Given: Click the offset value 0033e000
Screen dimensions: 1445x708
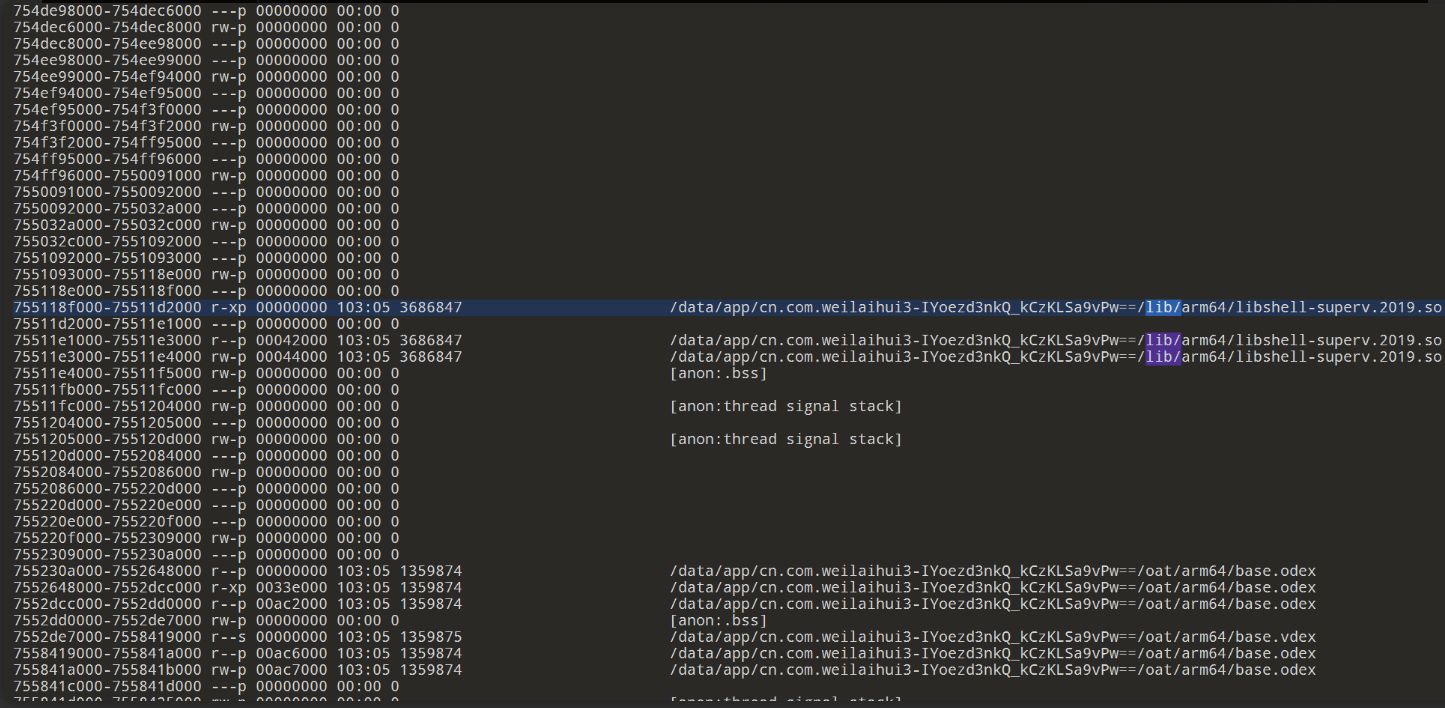Looking at the screenshot, I should (291, 587).
